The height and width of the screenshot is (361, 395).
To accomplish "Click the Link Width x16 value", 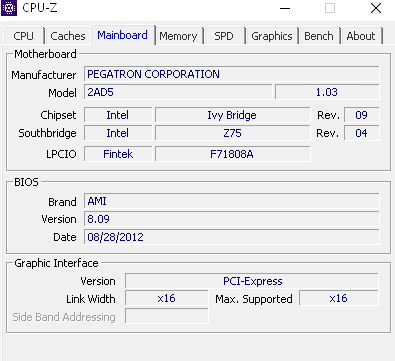I will point(167,298).
